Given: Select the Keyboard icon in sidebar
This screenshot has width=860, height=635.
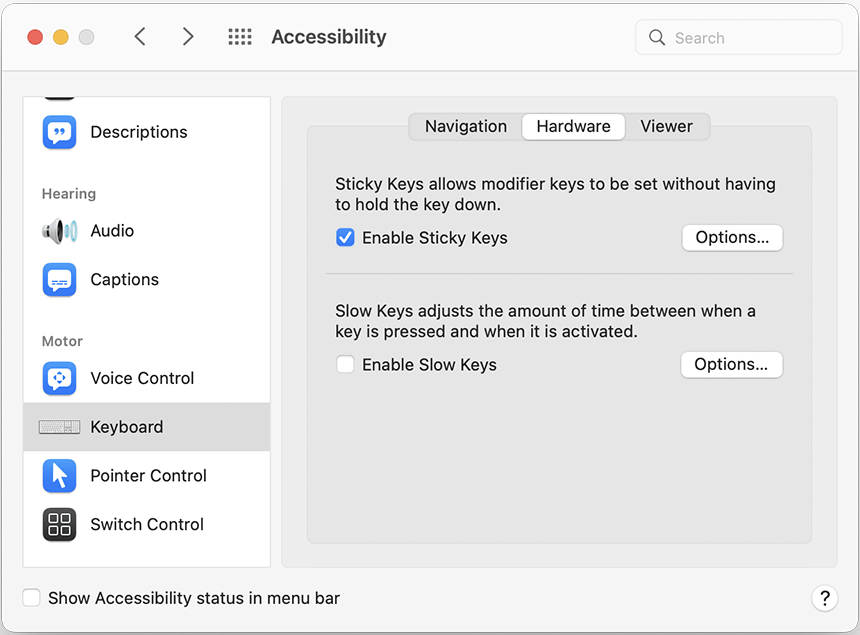Looking at the screenshot, I should click(59, 427).
